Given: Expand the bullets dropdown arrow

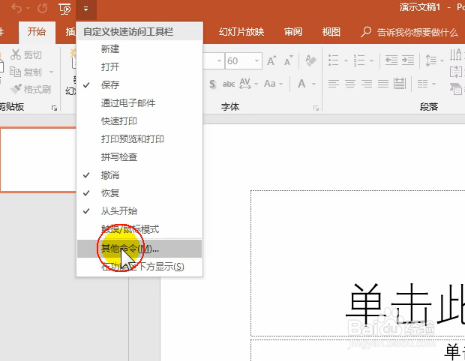Looking at the screenshot, I should 346,61.
